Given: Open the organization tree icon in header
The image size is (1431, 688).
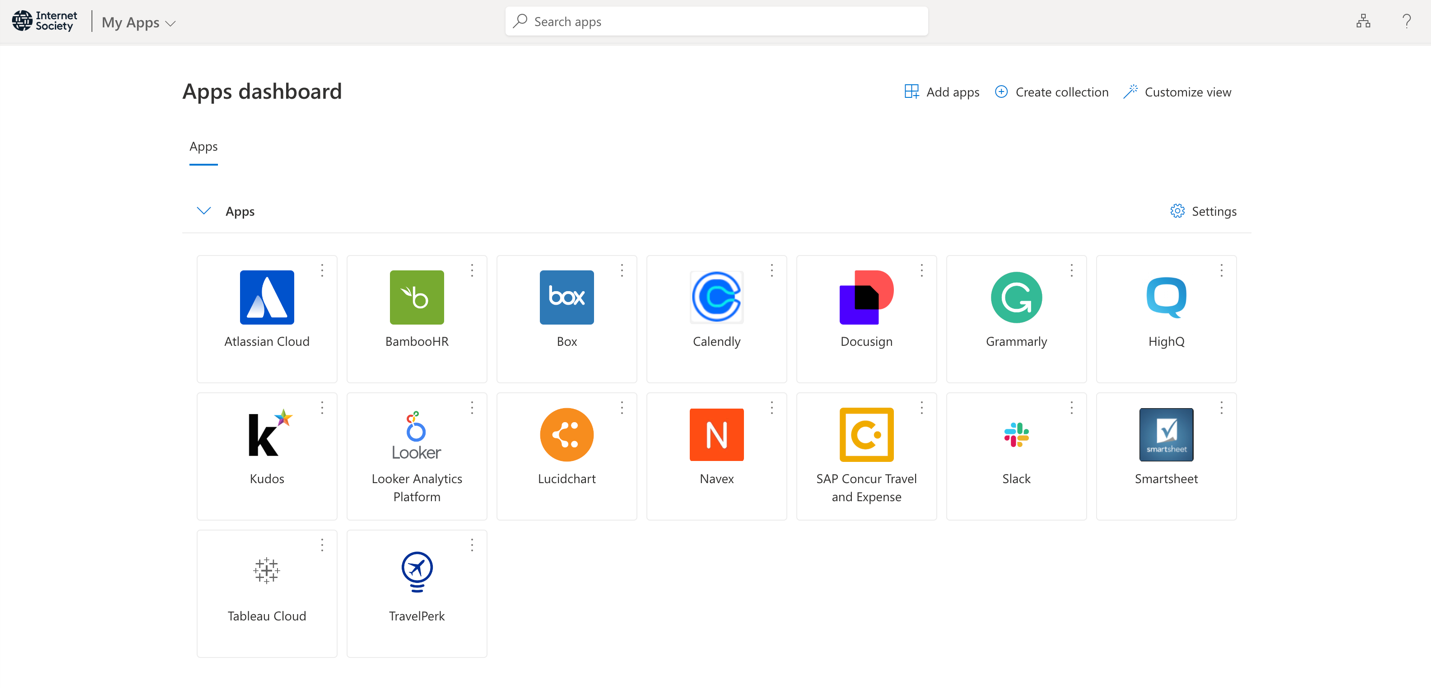Looking at the screenshot, I should [x=1363, y=21].
